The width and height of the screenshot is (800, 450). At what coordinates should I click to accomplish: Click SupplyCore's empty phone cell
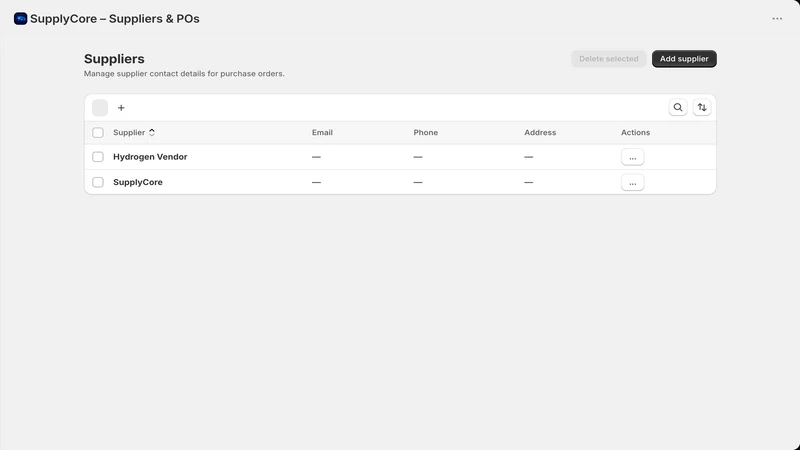(418, 182)
